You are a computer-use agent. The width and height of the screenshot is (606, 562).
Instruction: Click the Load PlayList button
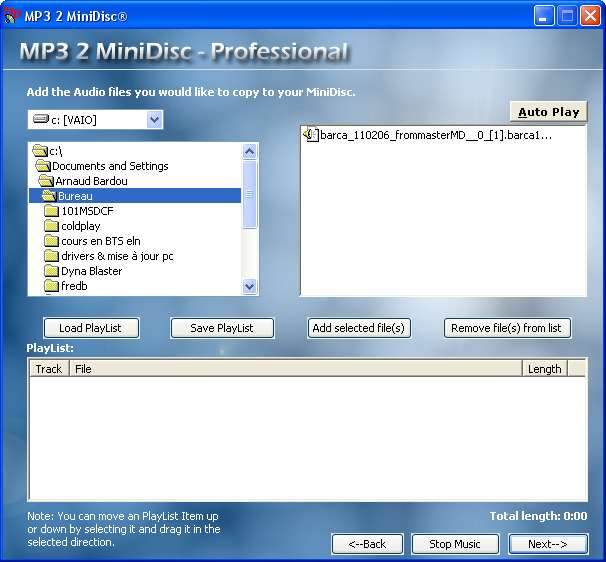(91, 328)
